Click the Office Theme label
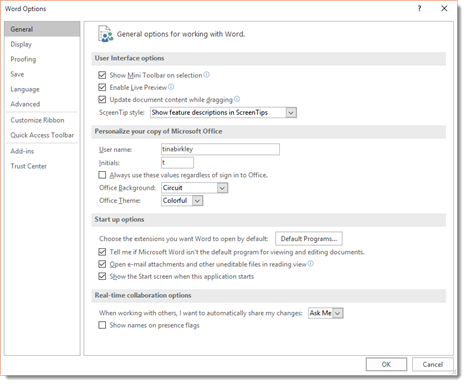This screenshot has width=466, height=384. pyautogui.click(x=120, y=201)
